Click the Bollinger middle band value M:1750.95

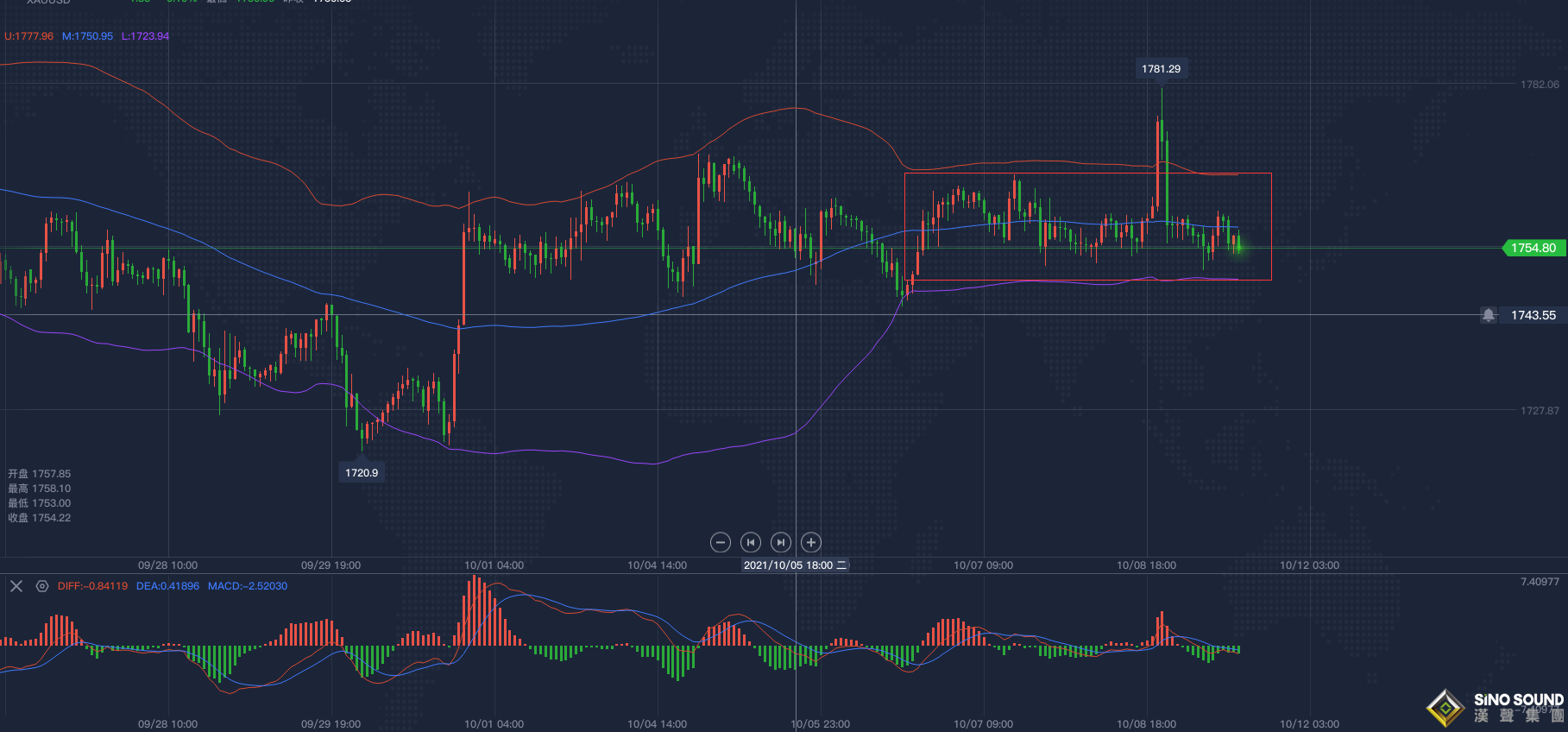coord(87,36)
